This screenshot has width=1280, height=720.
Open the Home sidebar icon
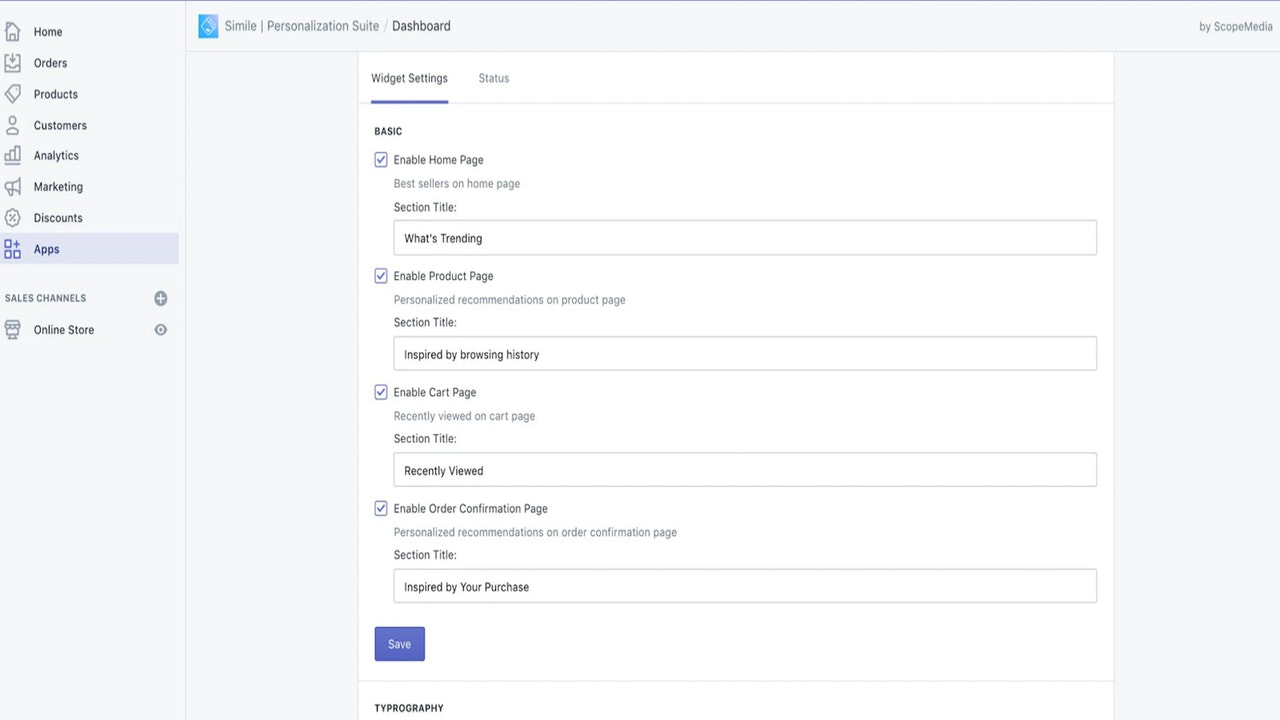(x=13, y=31)
